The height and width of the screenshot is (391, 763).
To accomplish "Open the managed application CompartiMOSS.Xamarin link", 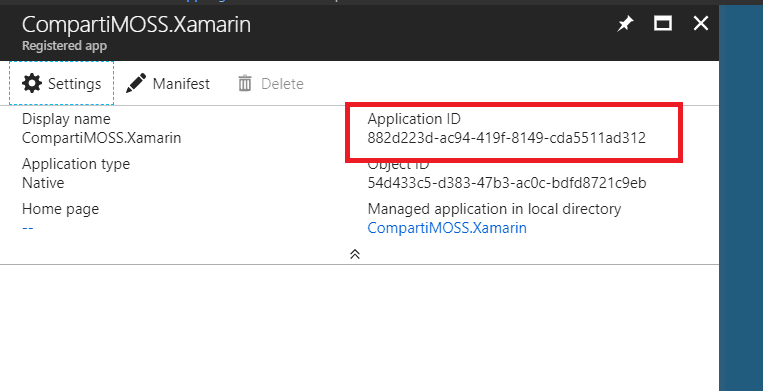I will (x=447, y=228).
